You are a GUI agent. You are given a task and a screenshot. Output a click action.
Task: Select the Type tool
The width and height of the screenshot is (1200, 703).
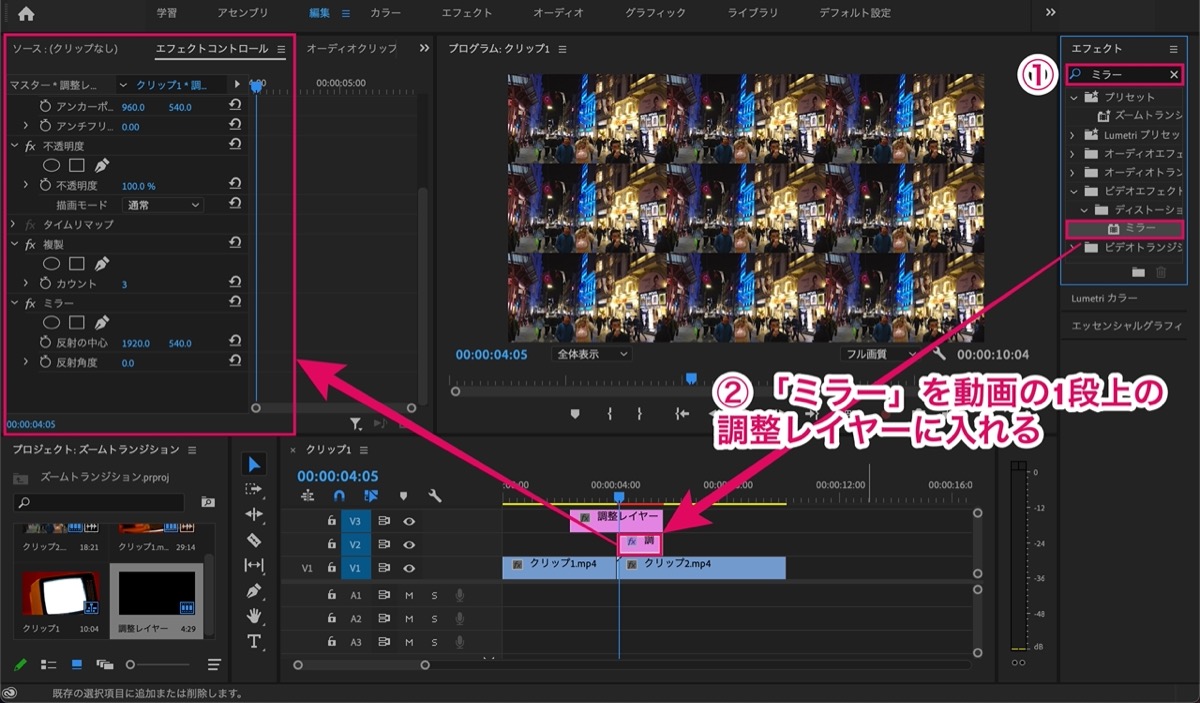253,640
